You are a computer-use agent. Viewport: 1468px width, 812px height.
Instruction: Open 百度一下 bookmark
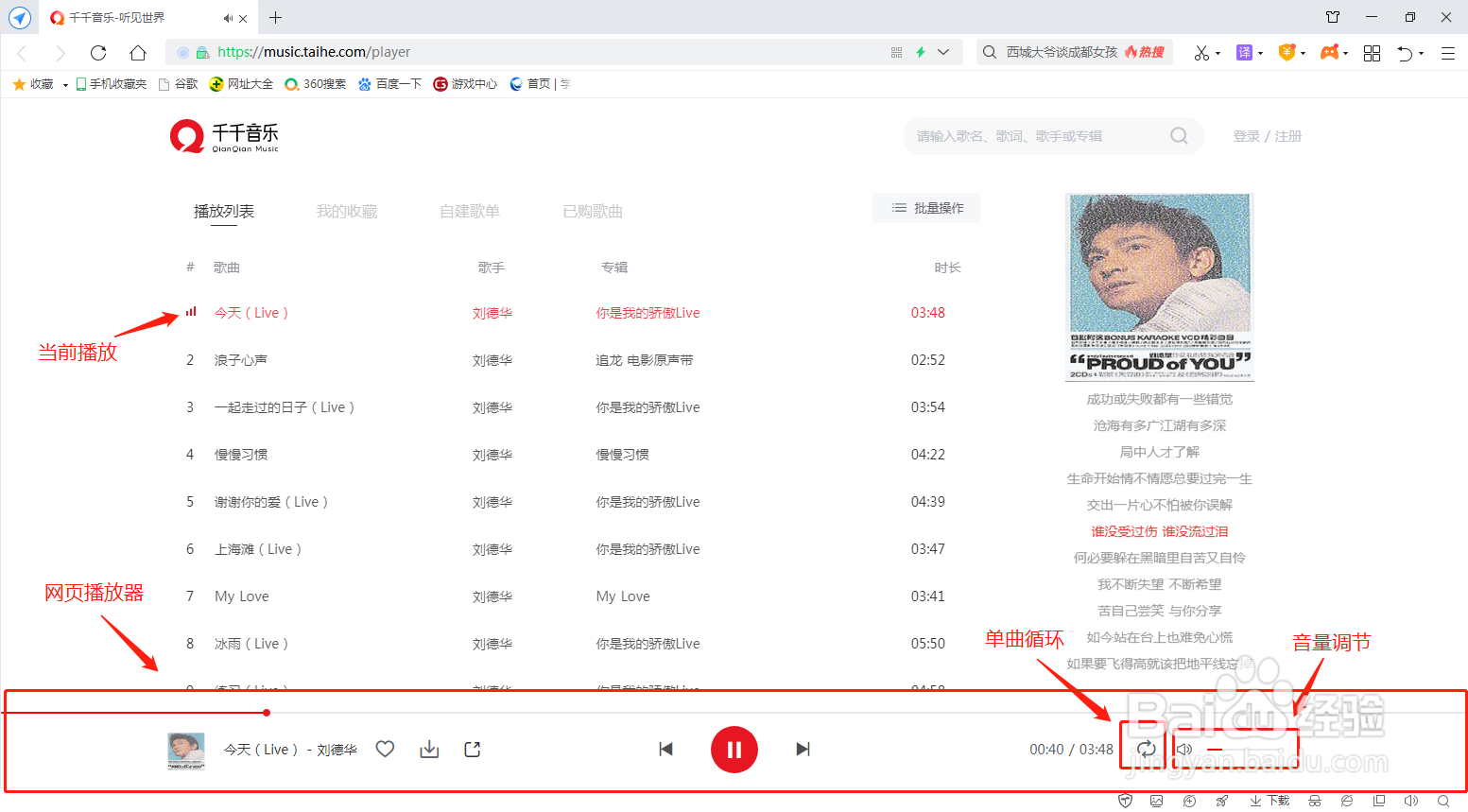click(x=389, y=84)
